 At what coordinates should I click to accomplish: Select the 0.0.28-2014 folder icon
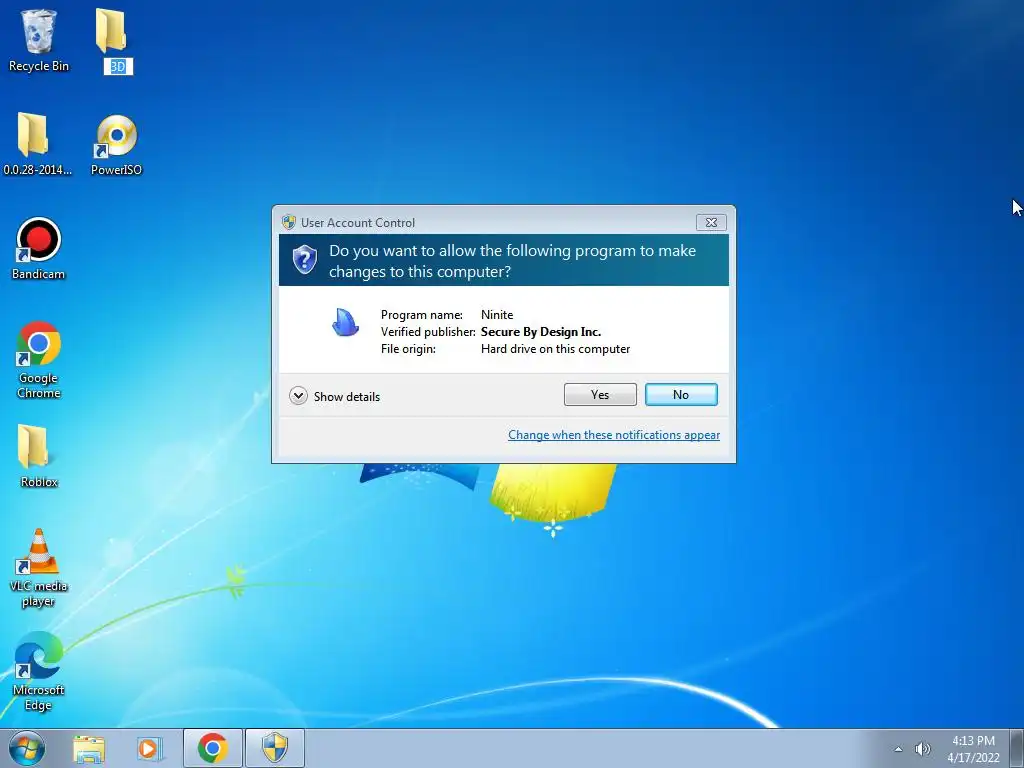(37, 144)
